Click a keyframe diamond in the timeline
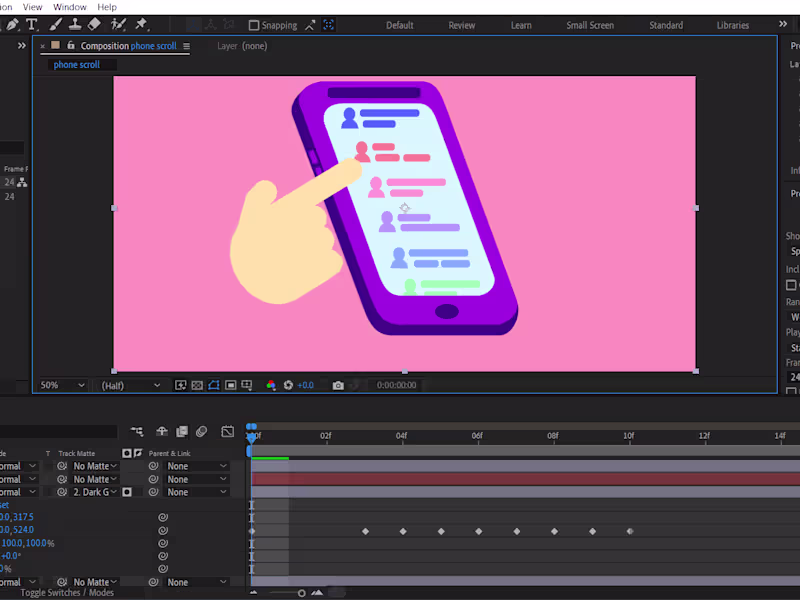This screenshot has height=600, width=800. pos(365,531)
